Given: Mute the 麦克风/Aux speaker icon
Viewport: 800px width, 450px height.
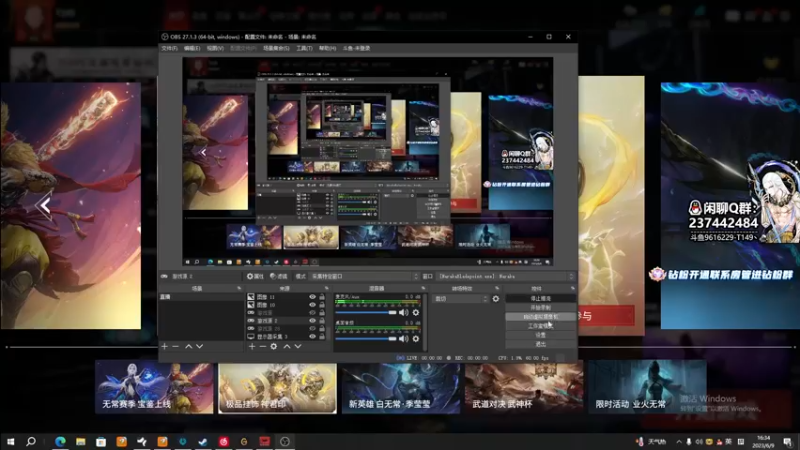Looking at the screenshot, I should point(404,312).
